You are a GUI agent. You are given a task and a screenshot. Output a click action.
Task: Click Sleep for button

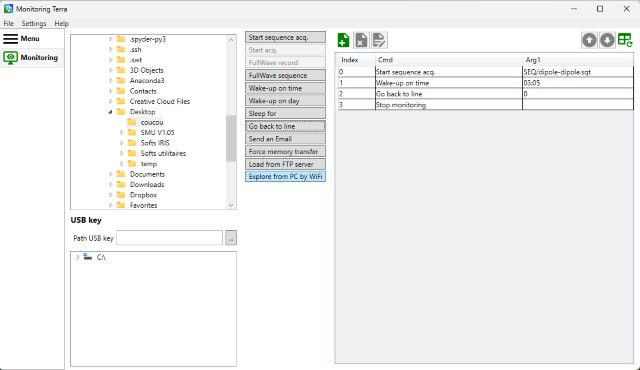tap(285, 113)
